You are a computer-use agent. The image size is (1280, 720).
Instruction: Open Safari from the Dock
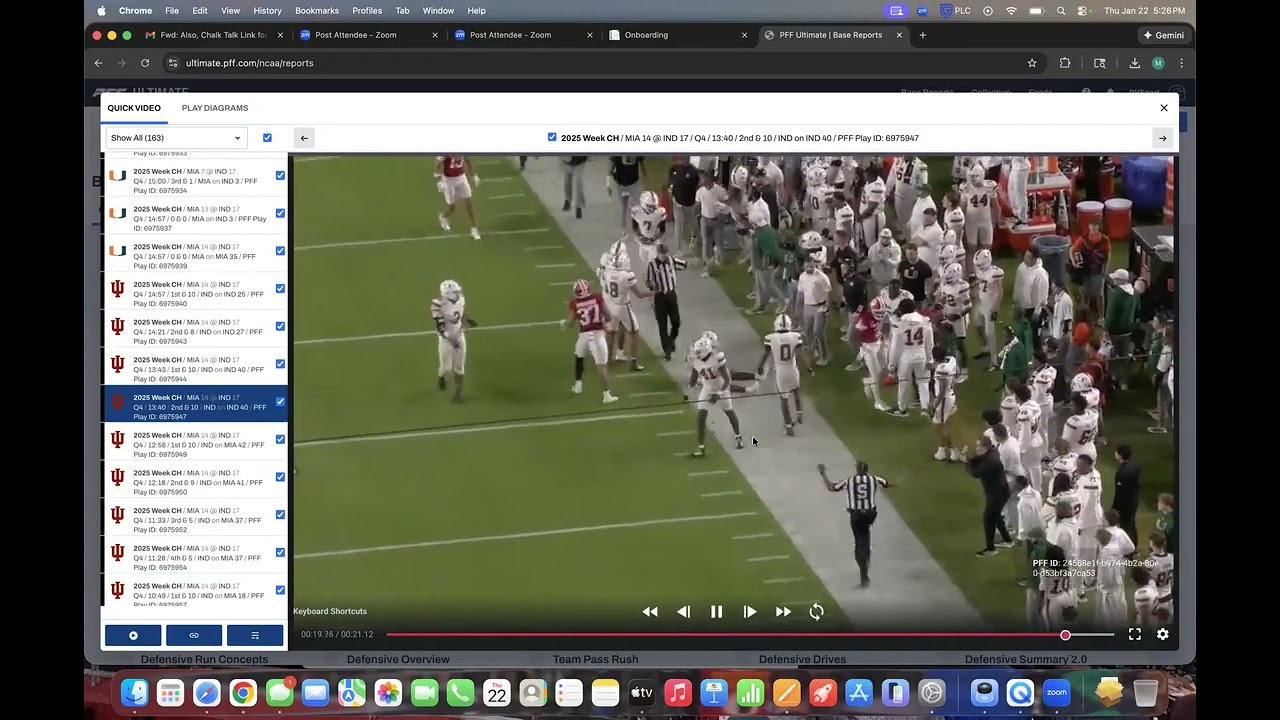(x=206, y=692)
